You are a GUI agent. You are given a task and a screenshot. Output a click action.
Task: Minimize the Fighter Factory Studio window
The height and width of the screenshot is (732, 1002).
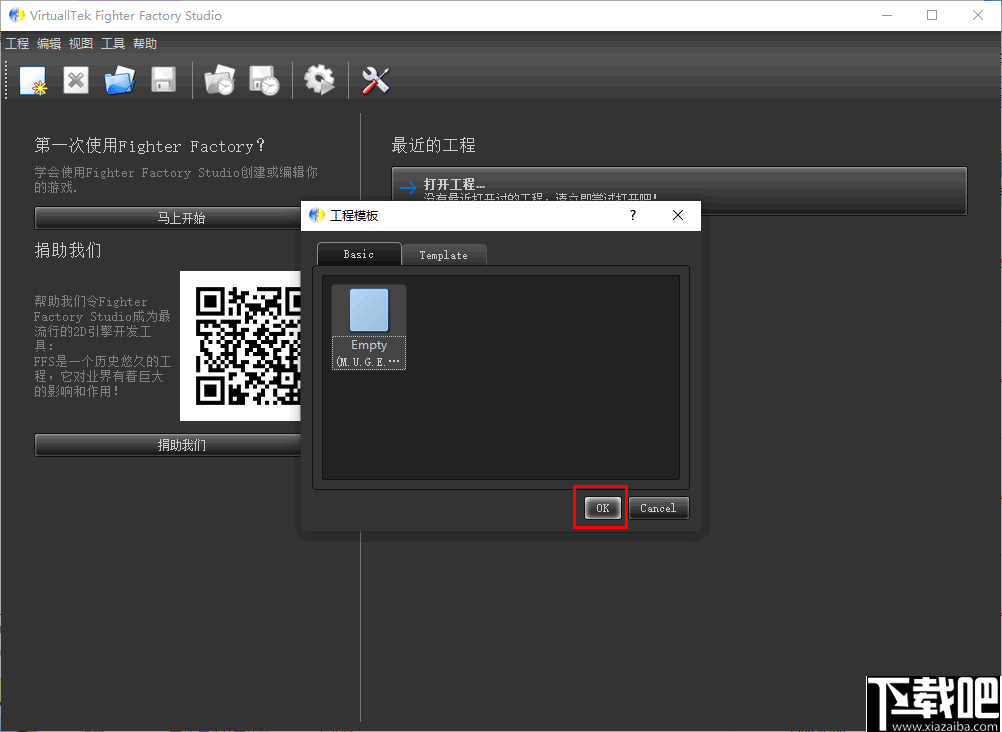click(x=886, y=15)
